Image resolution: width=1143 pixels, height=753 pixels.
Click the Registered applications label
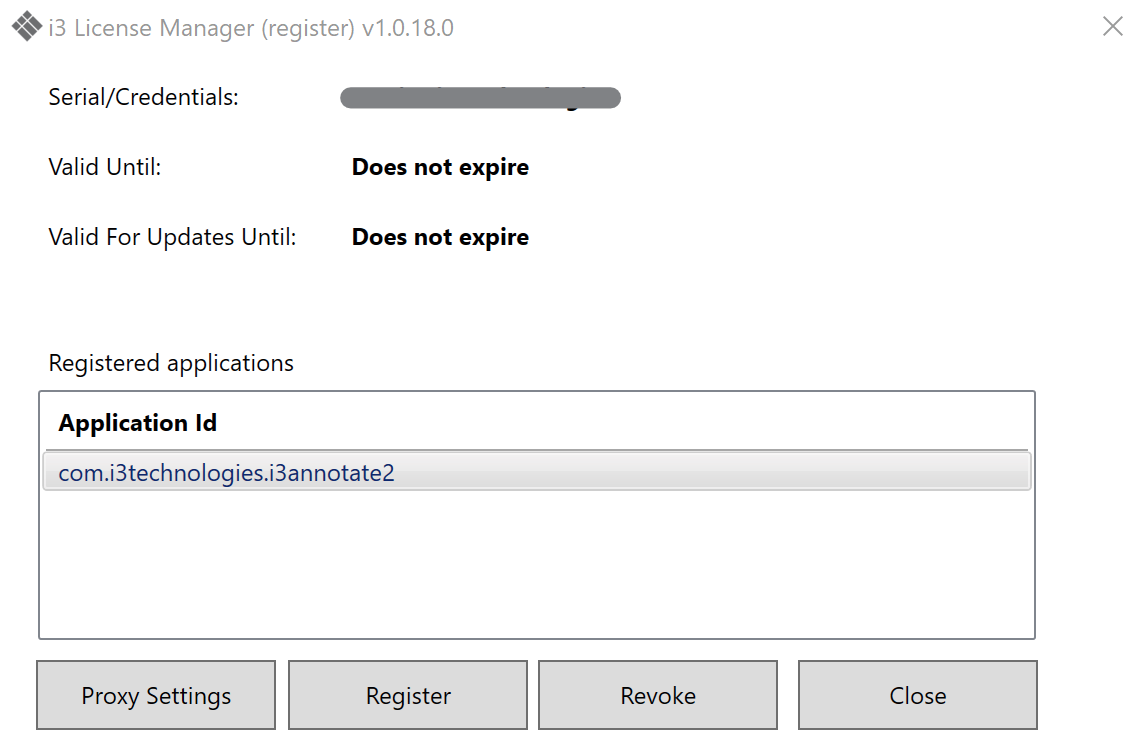point(170,362)
